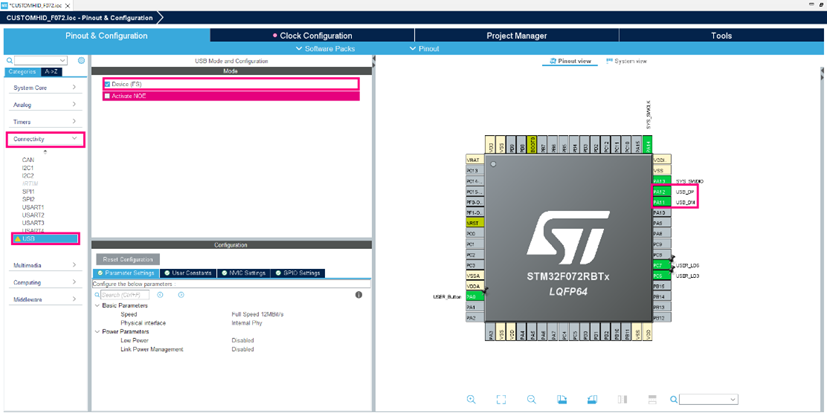This screenshot has height=413, width=827.
Task: Open the Pinout & Configuration tab
Action: click(107, 36)
